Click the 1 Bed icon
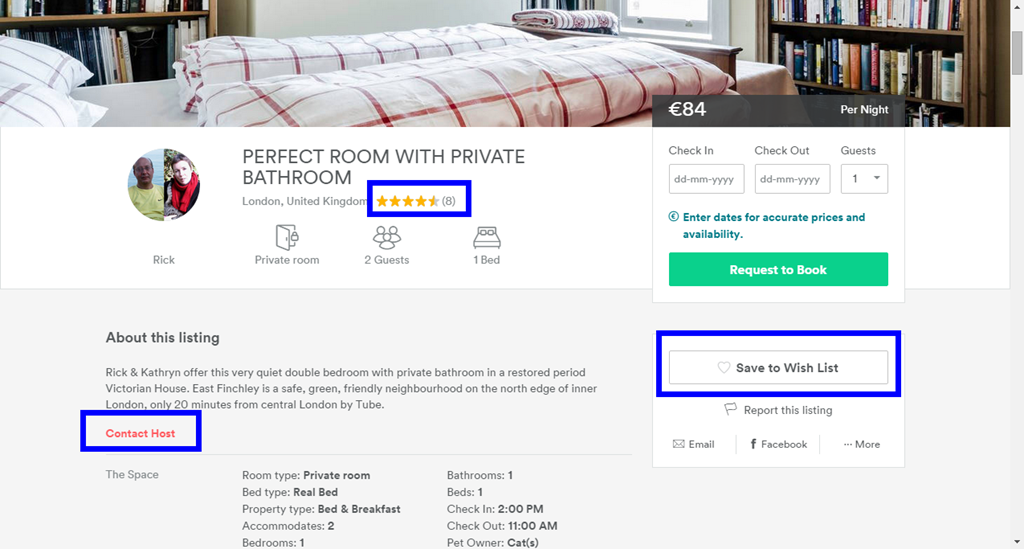The image size is (1024, 549). 487,237
